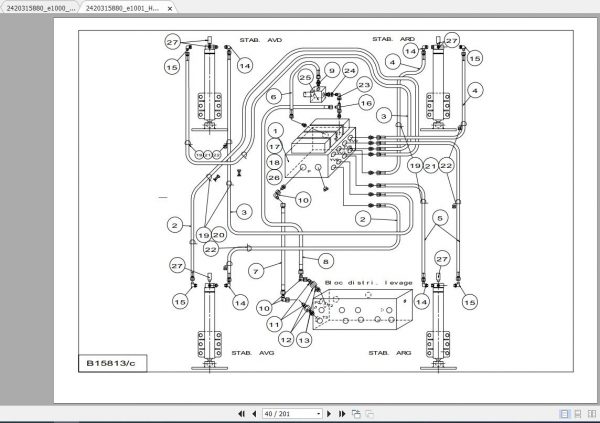Click callout number 13
The image size is (600, 423).
(x=304, y=340)
